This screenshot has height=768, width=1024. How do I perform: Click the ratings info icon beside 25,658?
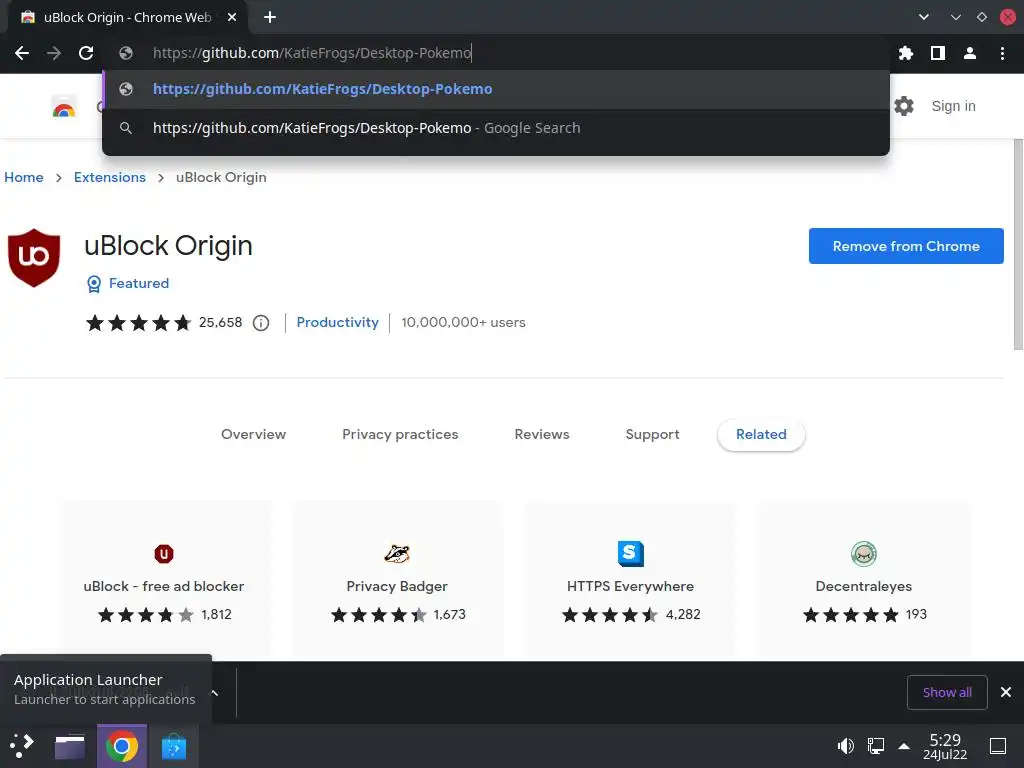261,323
